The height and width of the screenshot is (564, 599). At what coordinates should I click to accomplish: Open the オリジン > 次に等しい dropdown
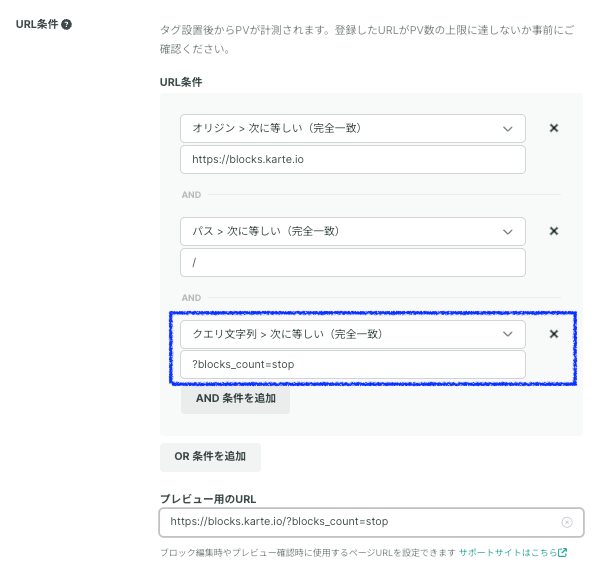pos(353,128)
